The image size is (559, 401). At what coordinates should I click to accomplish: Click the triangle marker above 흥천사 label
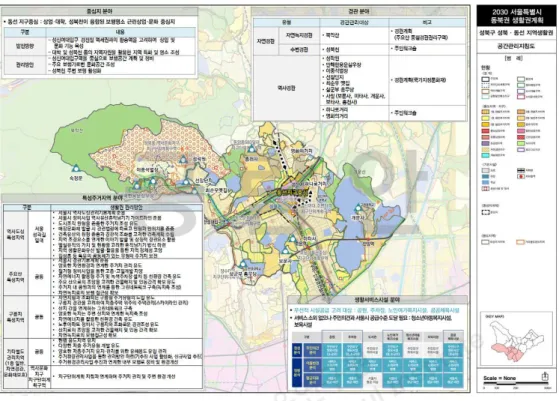coord(252,149)
